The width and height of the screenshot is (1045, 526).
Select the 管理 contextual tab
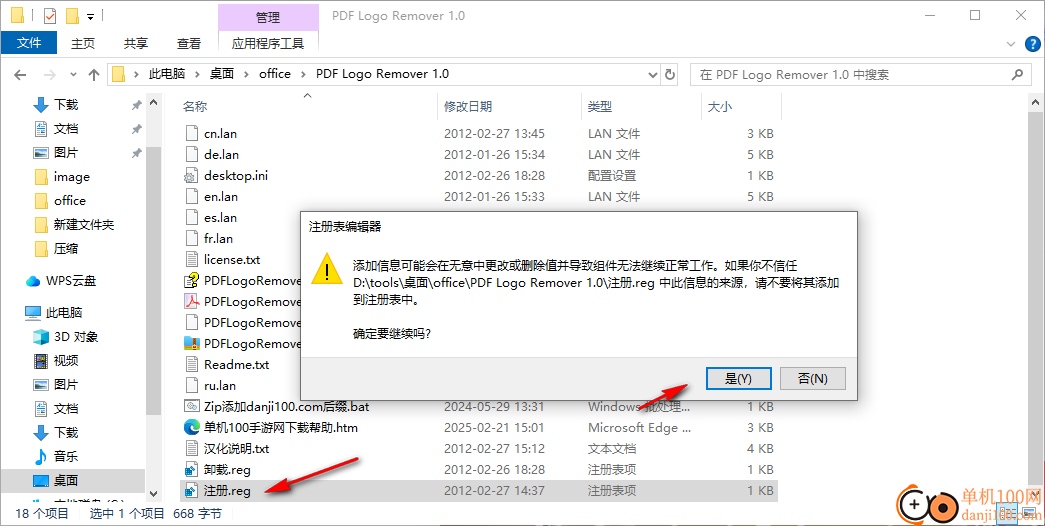click(268, 17)
